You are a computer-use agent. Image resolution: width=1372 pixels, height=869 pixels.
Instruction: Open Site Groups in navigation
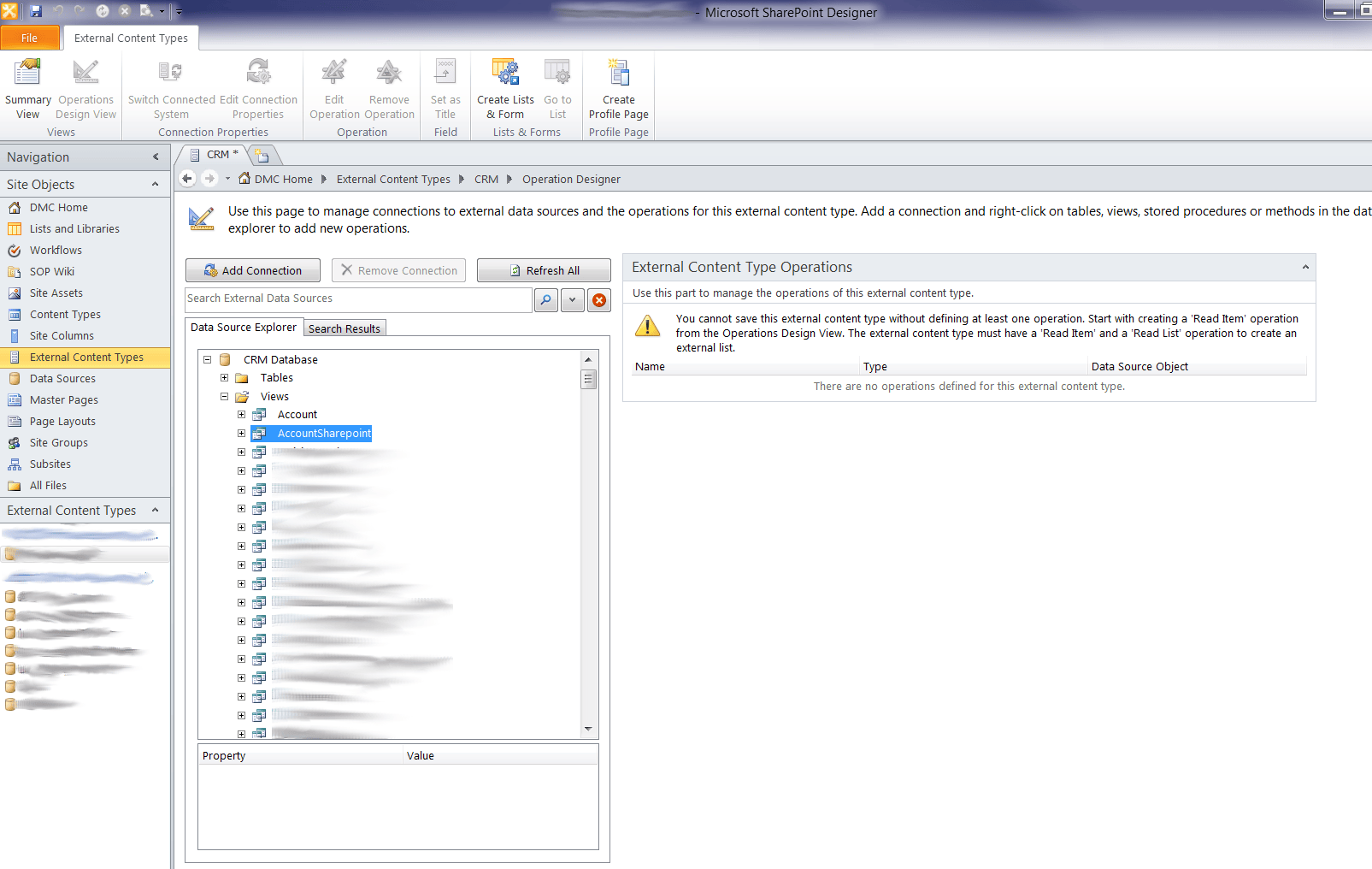[x=58, y=443]
